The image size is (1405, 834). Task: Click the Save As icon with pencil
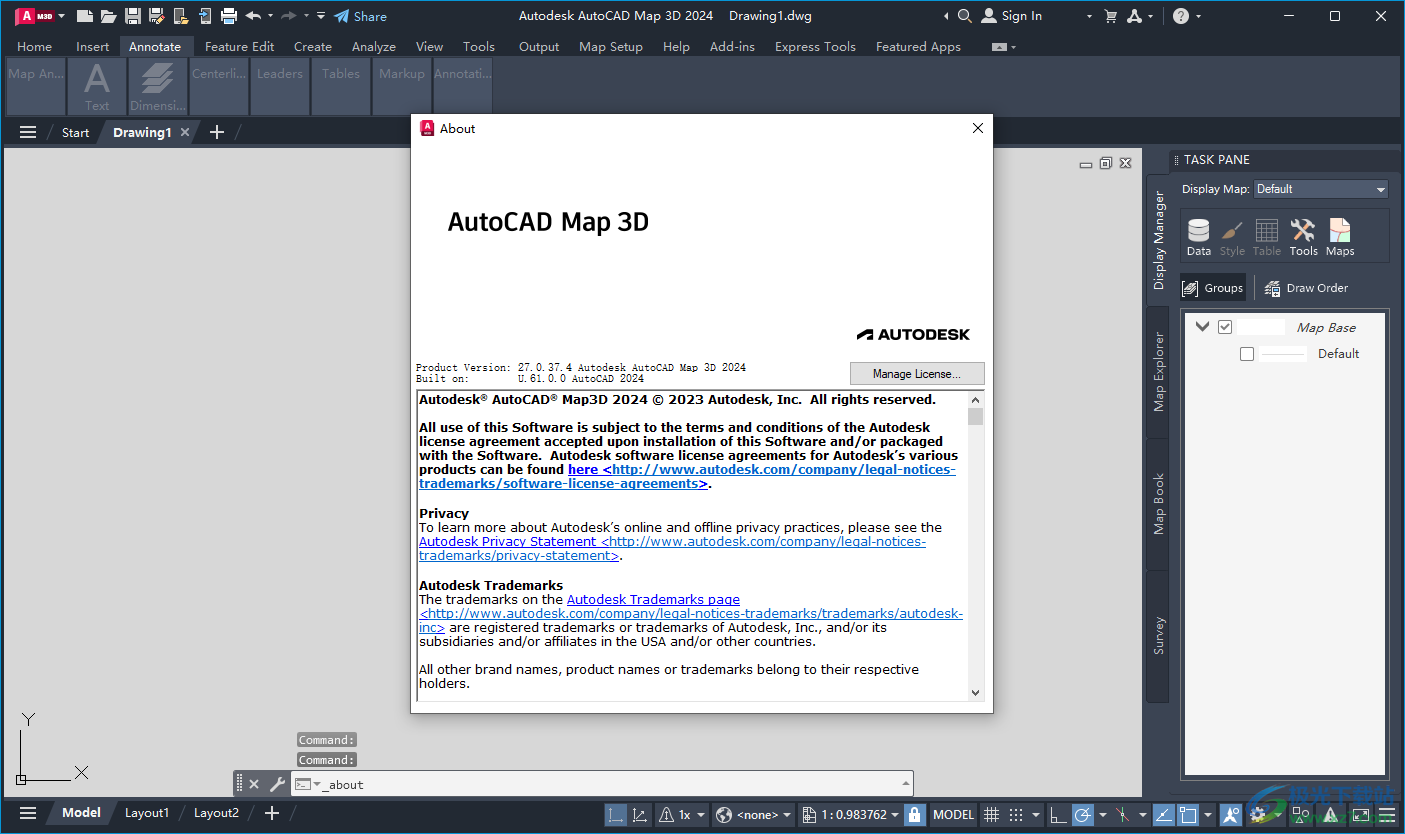coord(156,16)
